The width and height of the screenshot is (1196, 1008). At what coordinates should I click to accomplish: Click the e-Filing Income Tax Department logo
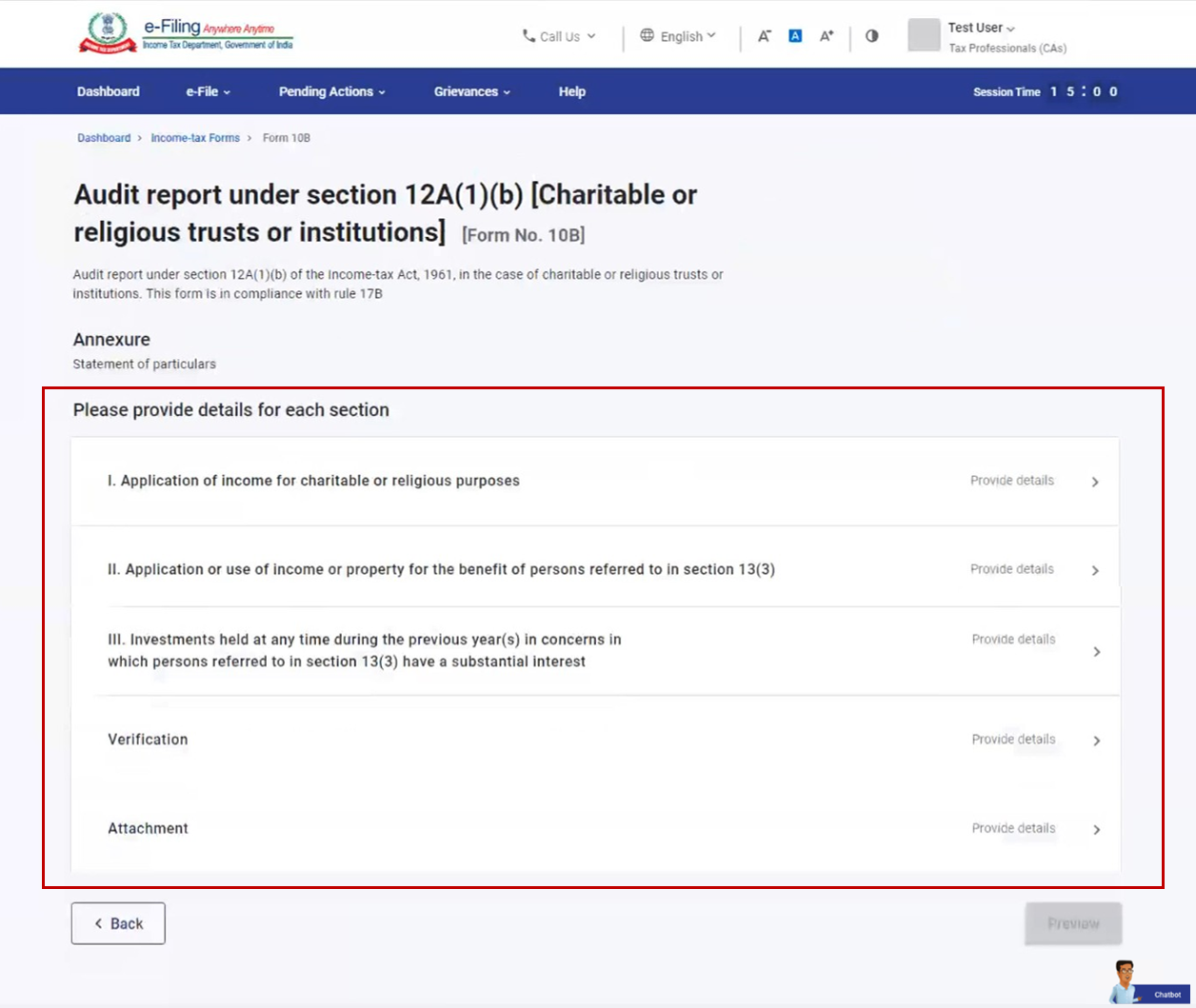point(187,31)
